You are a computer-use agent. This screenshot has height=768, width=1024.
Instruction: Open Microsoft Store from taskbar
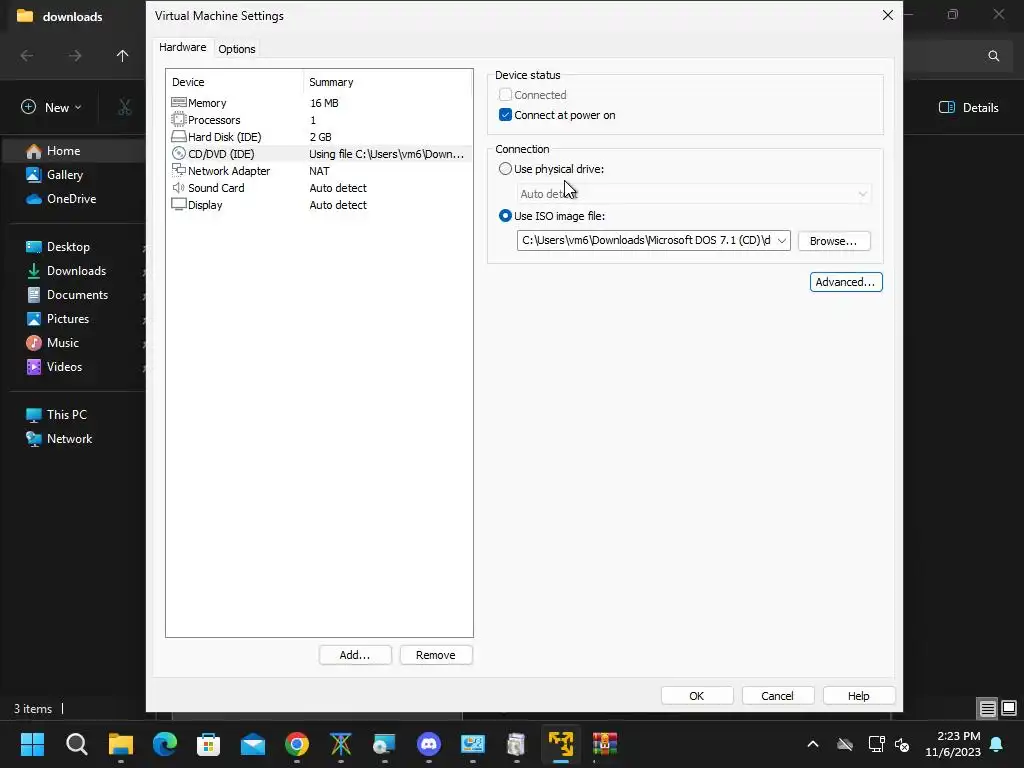[x=208, y=744]
